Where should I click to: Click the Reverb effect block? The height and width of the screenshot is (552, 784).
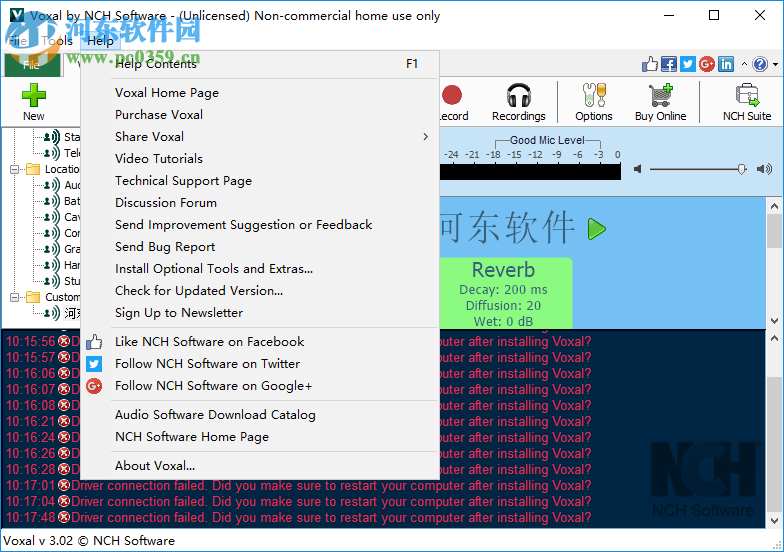506,293
